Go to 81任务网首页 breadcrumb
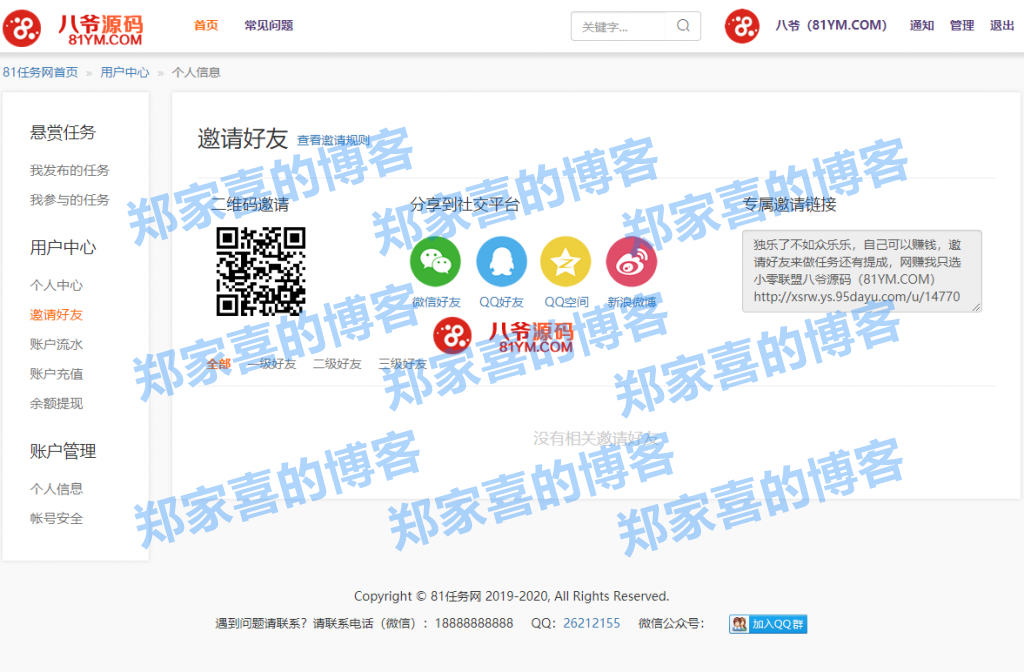 40,72
